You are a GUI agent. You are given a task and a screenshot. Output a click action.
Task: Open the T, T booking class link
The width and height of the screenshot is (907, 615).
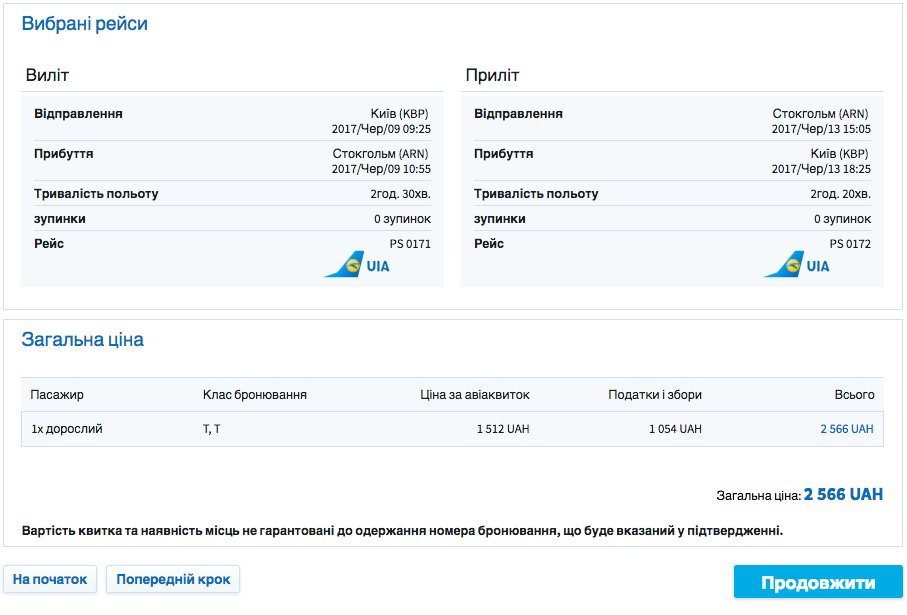click(212, 429)
